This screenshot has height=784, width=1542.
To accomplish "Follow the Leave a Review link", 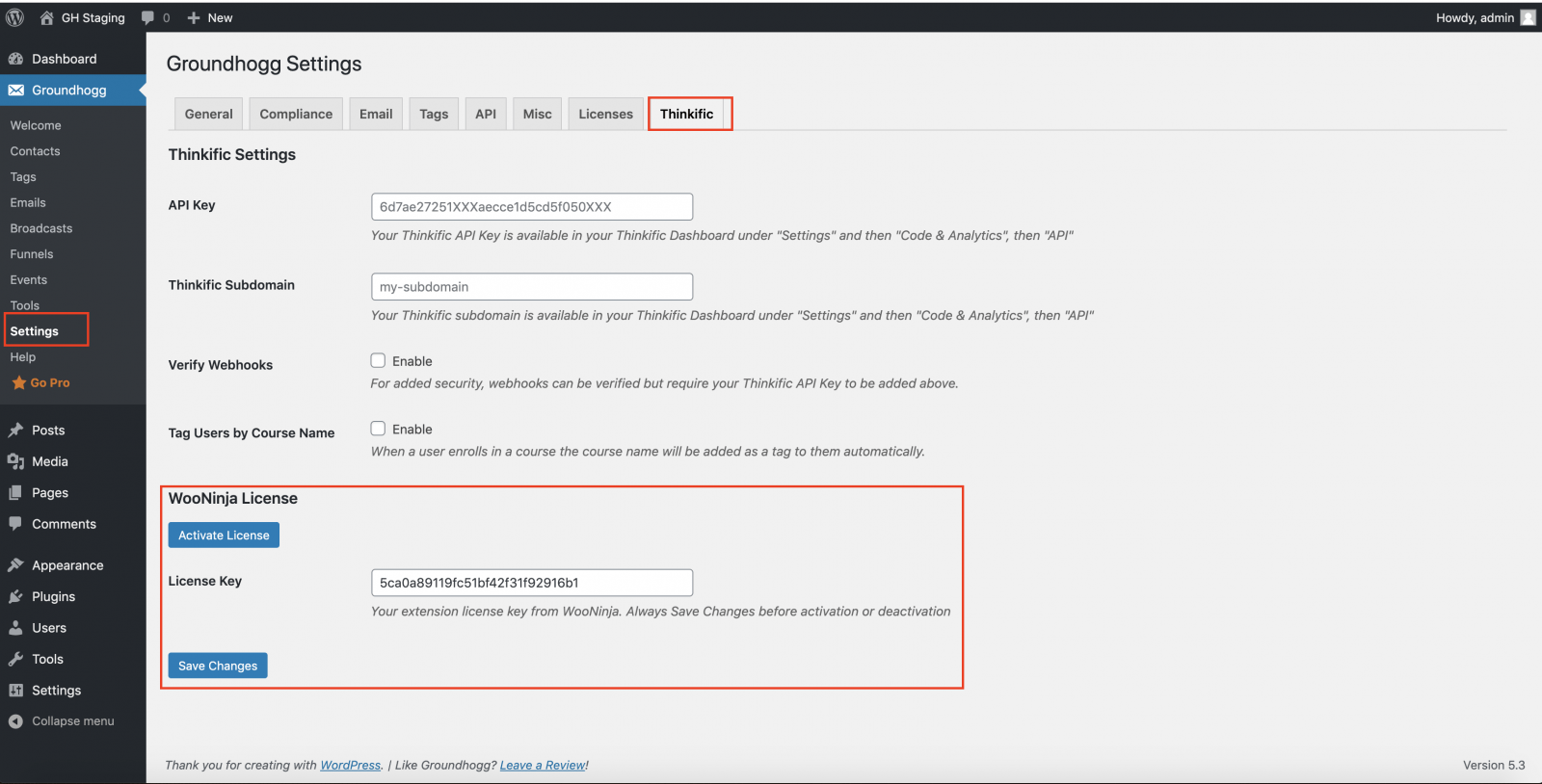I will [543, 766].
